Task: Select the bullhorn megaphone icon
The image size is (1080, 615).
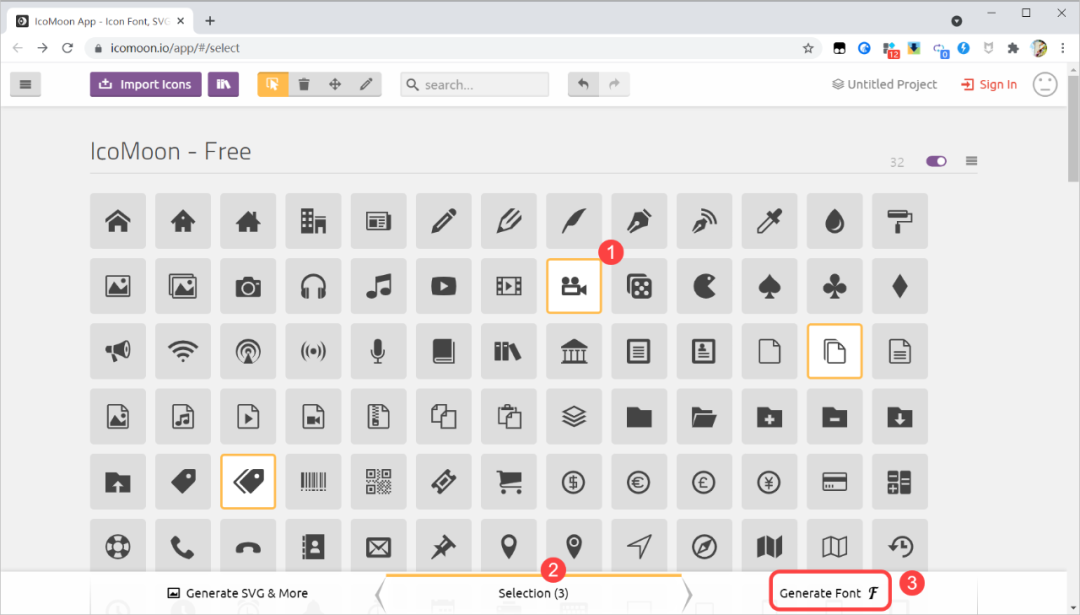Action: [x=118, y=351]
